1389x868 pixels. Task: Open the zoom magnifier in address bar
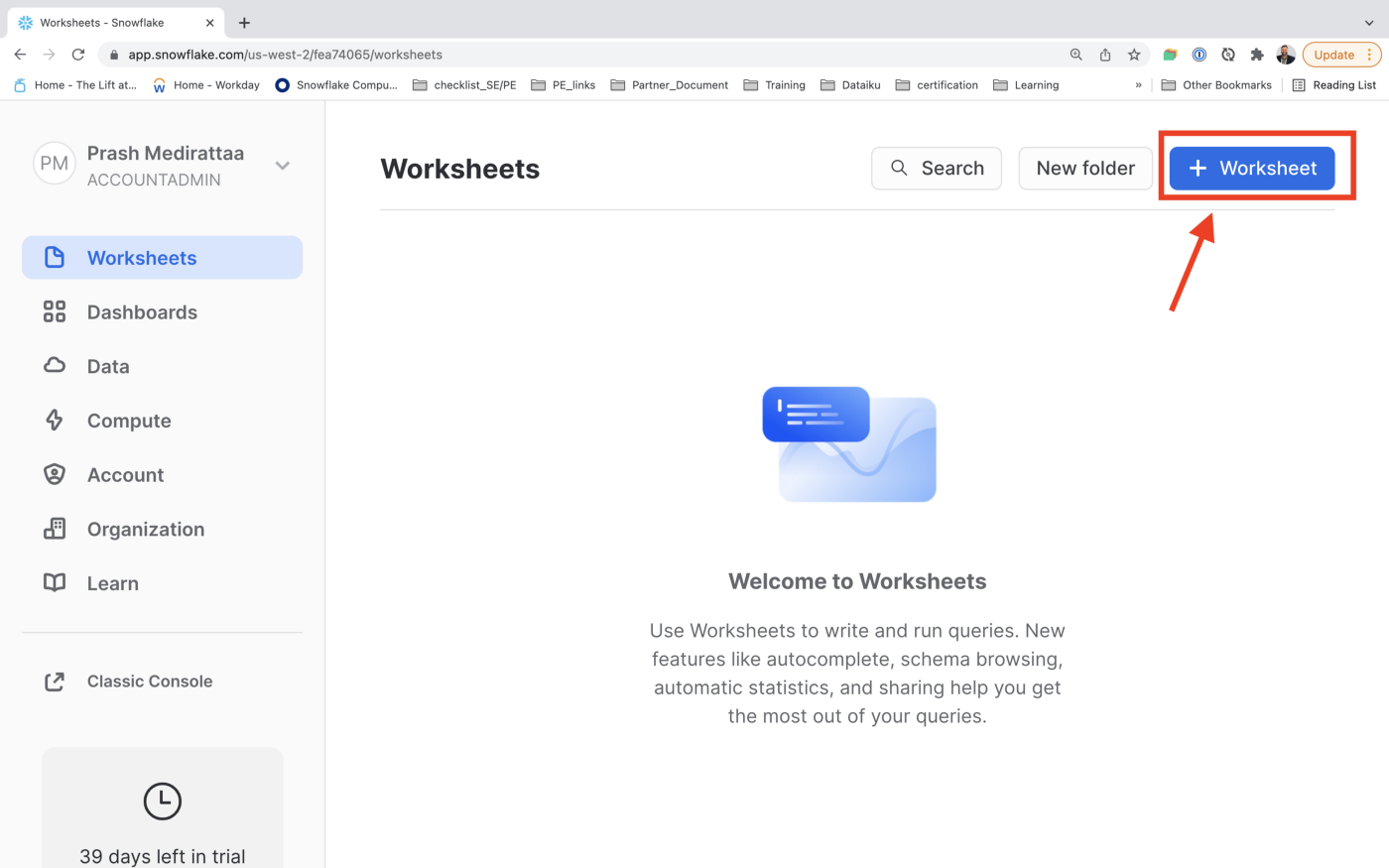pyautogui.click(x=1075, y=55)
